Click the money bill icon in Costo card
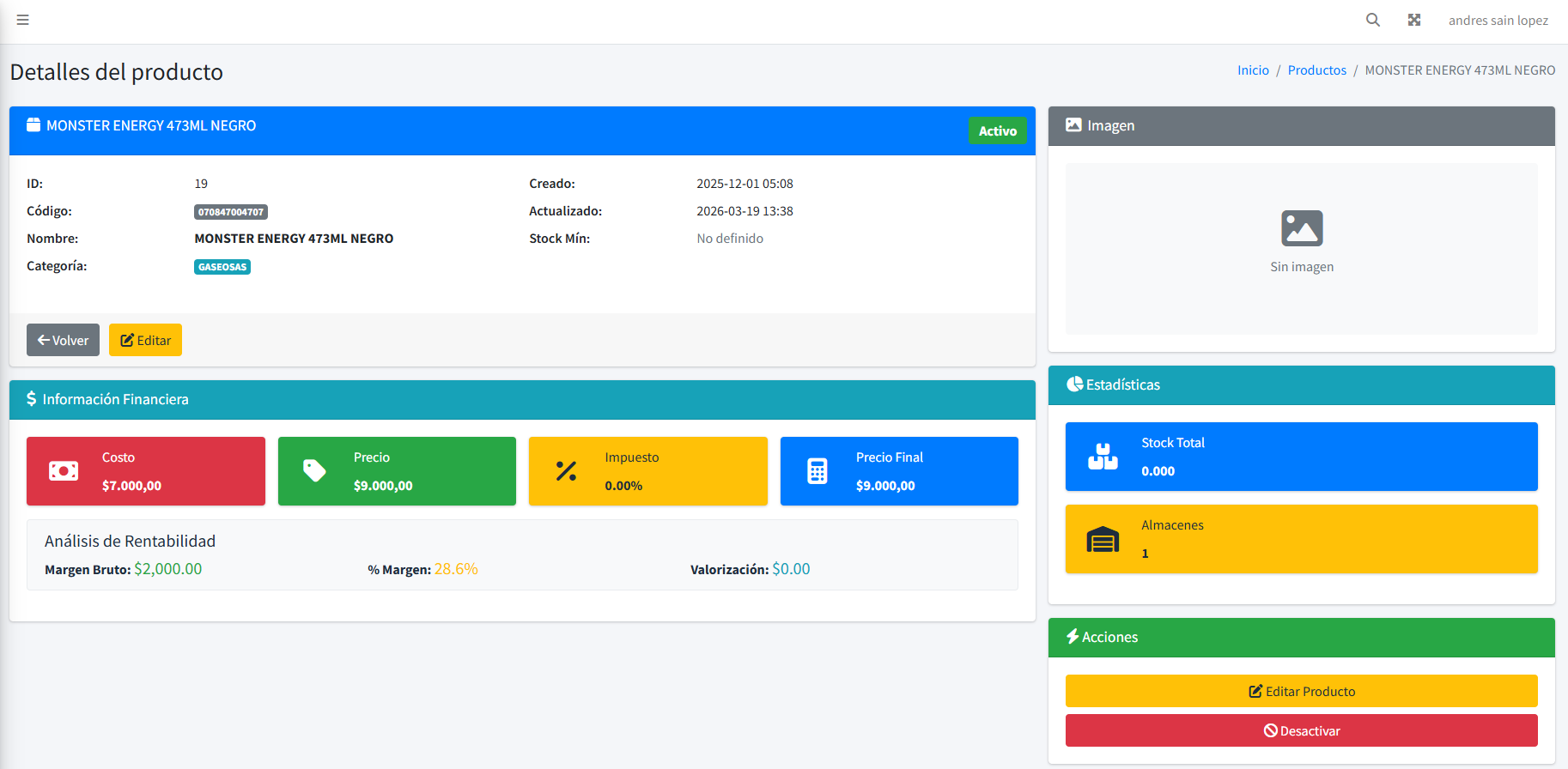This screenshot has width=1568, height=769. coord(64,471)
